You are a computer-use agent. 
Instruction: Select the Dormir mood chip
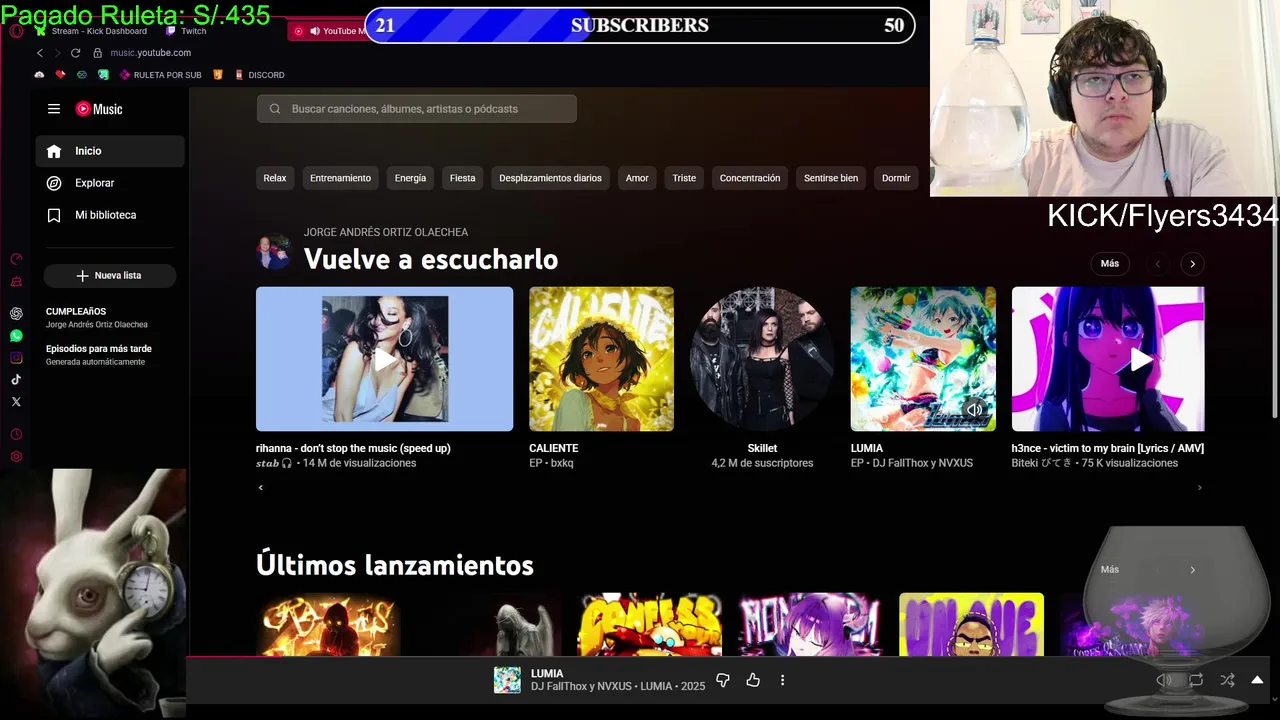click(x=896, y=178)
